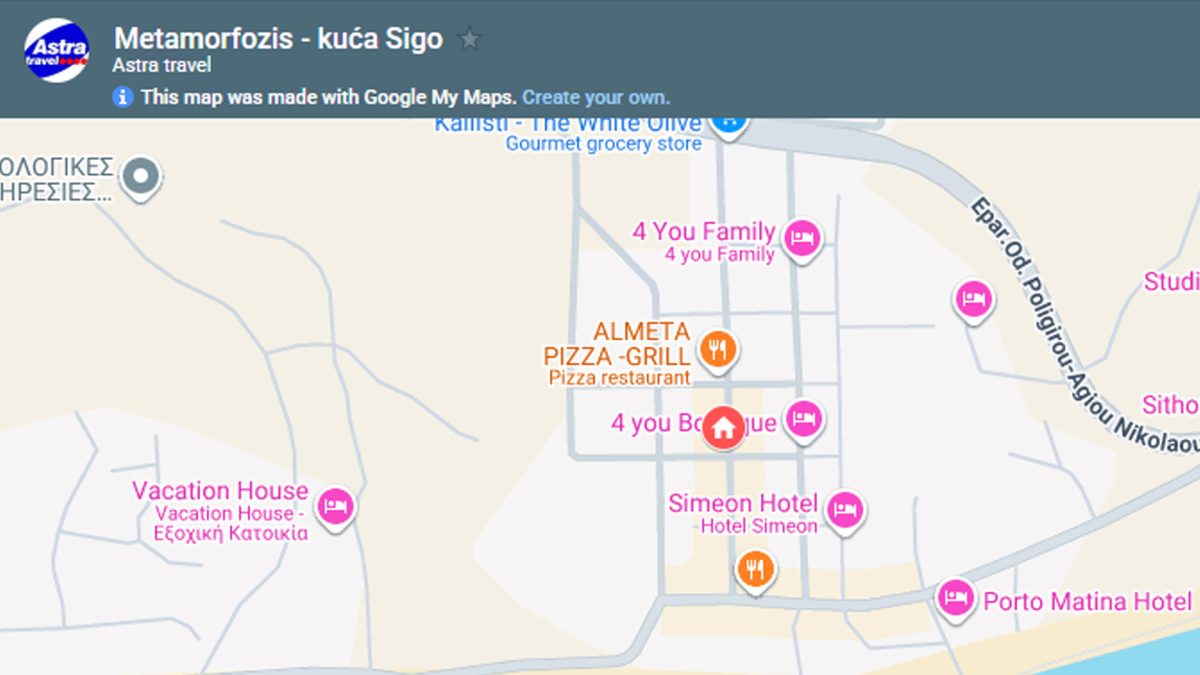
Task: Select the red home marker pin
Action: point(724,427)
